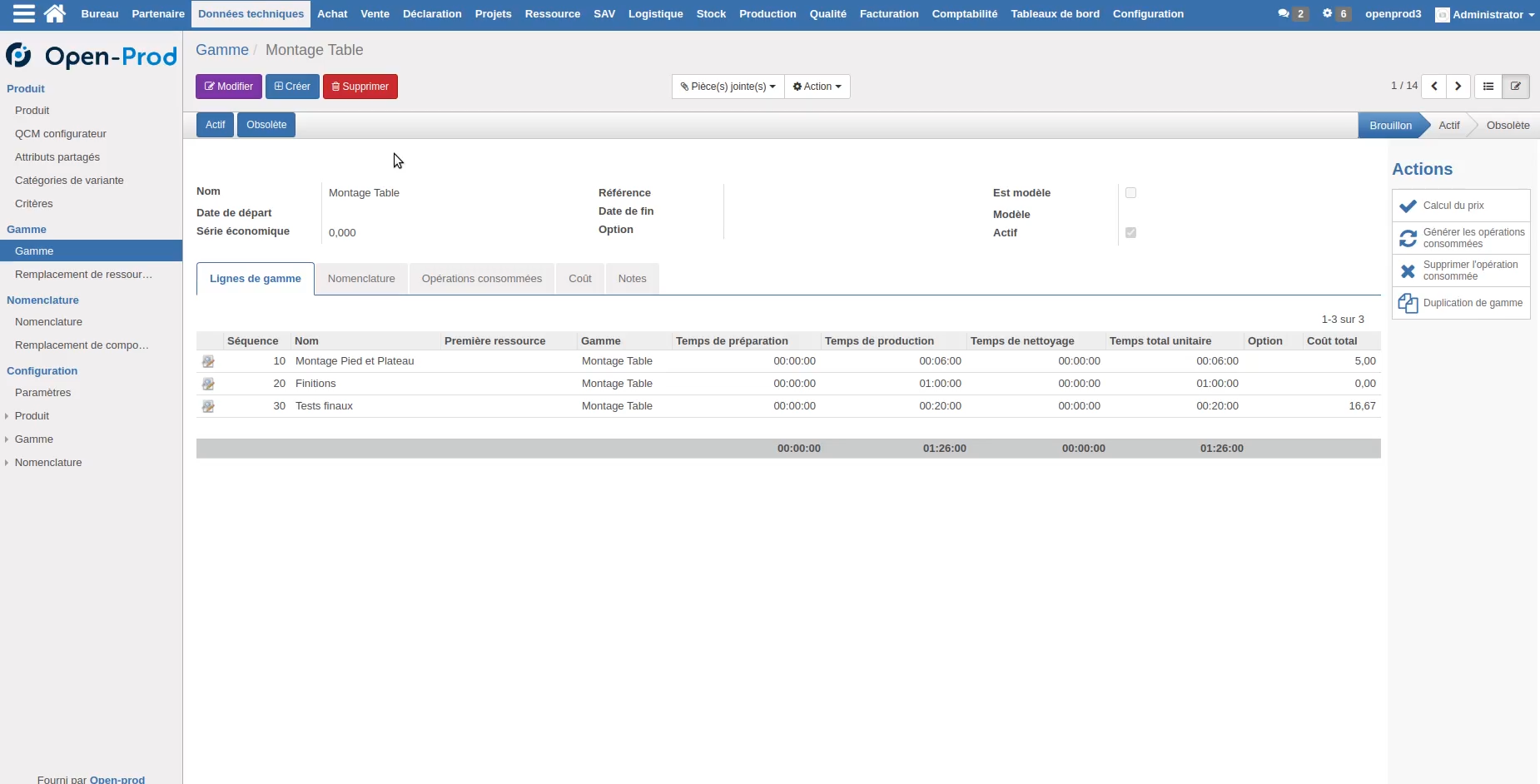Screen dimensions: 1540x784
Task: Open the Comptabilité menu
Action: [965, 13]
